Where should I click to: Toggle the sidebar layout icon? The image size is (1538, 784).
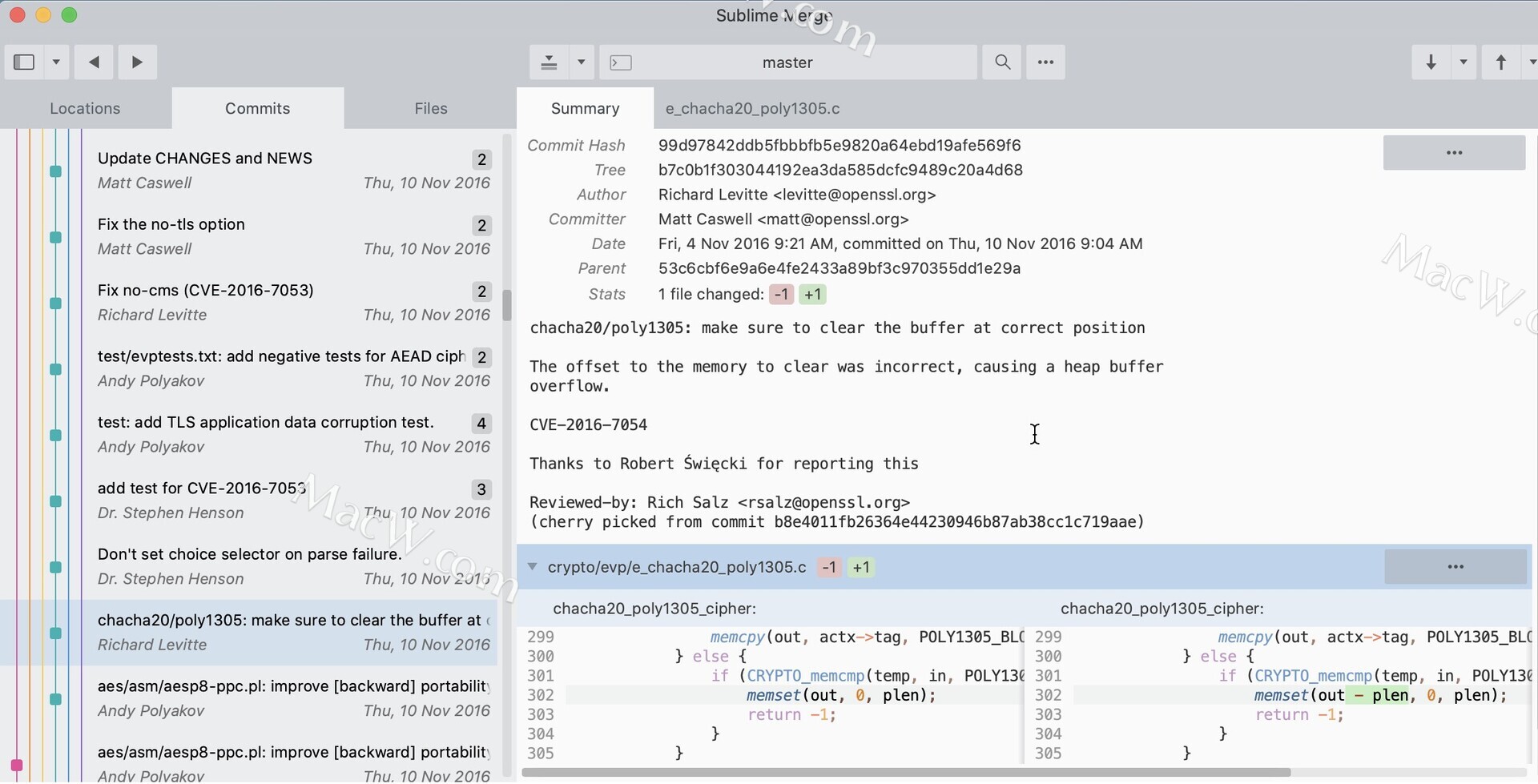(x=24, y=62)
